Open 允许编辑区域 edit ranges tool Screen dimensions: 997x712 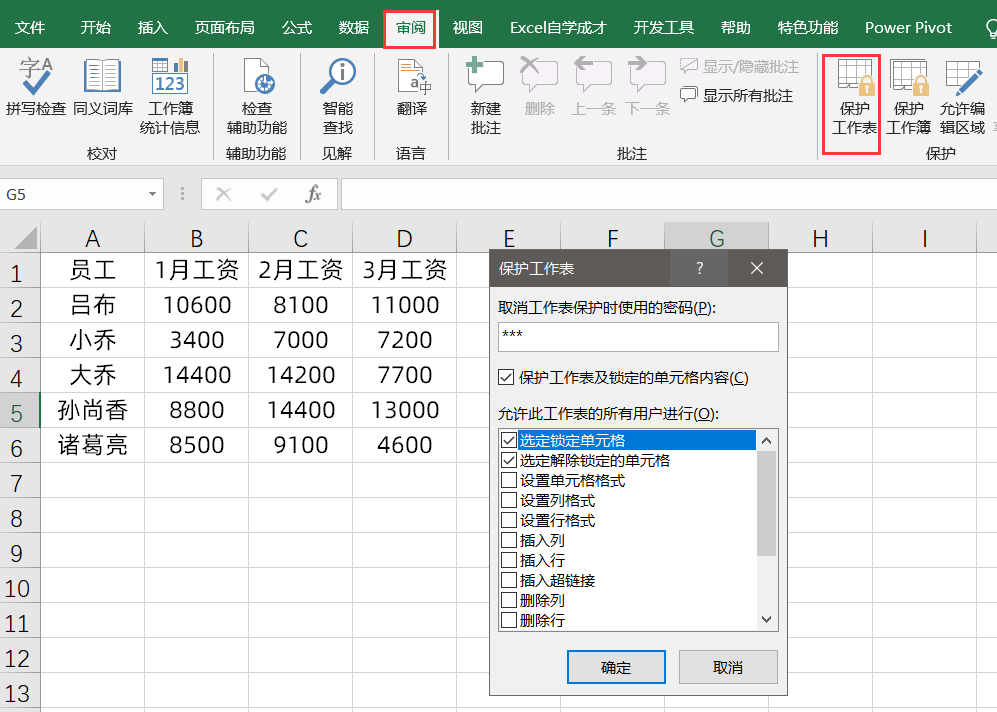pyautogui.click(x=963, y=95)
